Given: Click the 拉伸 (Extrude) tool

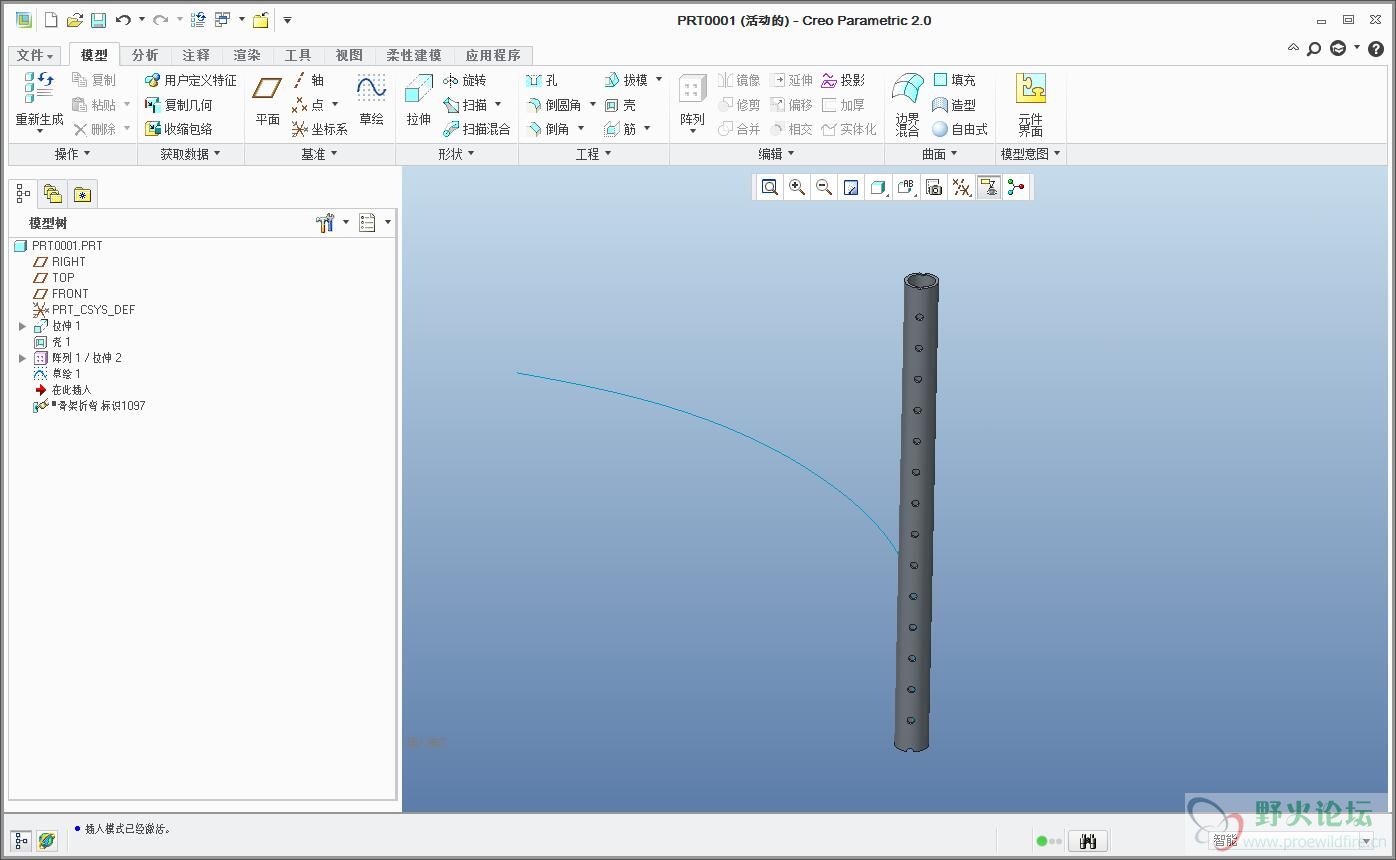Looking at the screenshot, I should 418,99.
